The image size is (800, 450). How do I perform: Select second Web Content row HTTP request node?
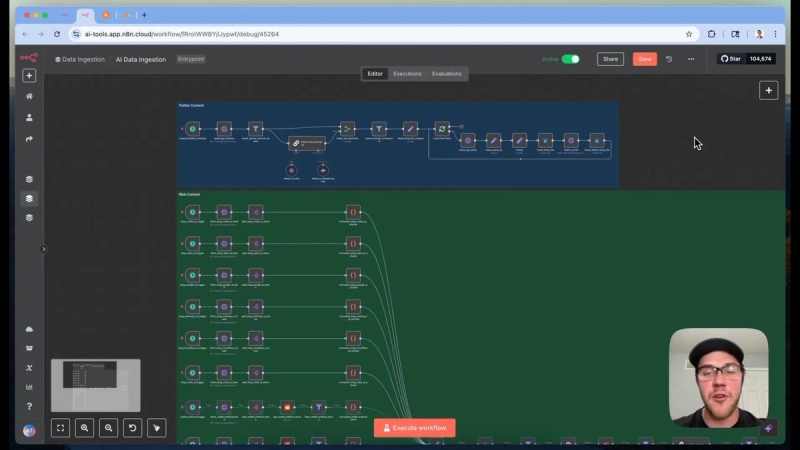click(224, 244)
